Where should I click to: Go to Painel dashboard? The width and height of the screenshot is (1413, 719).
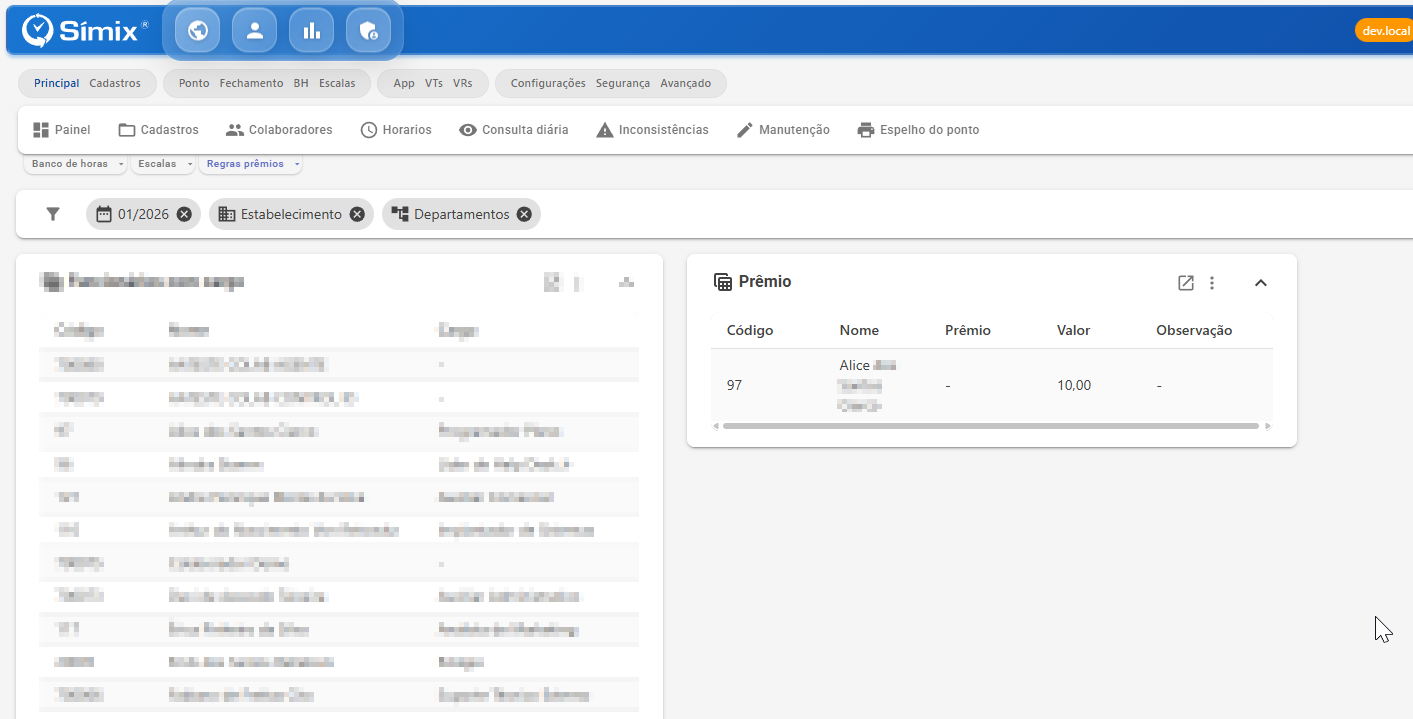point(61,130)
